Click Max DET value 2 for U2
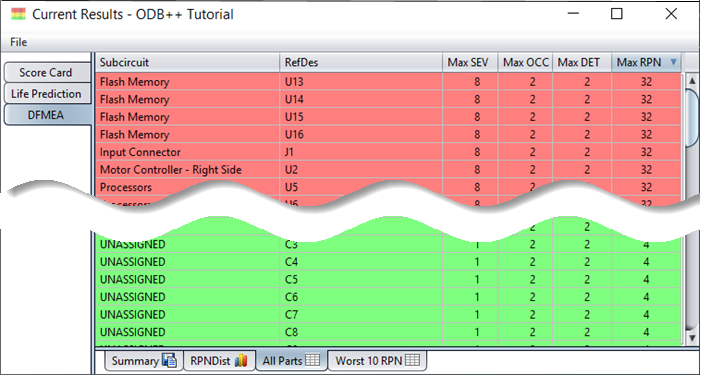The height and width of the screenshot is (379, 701). [587, 169]
